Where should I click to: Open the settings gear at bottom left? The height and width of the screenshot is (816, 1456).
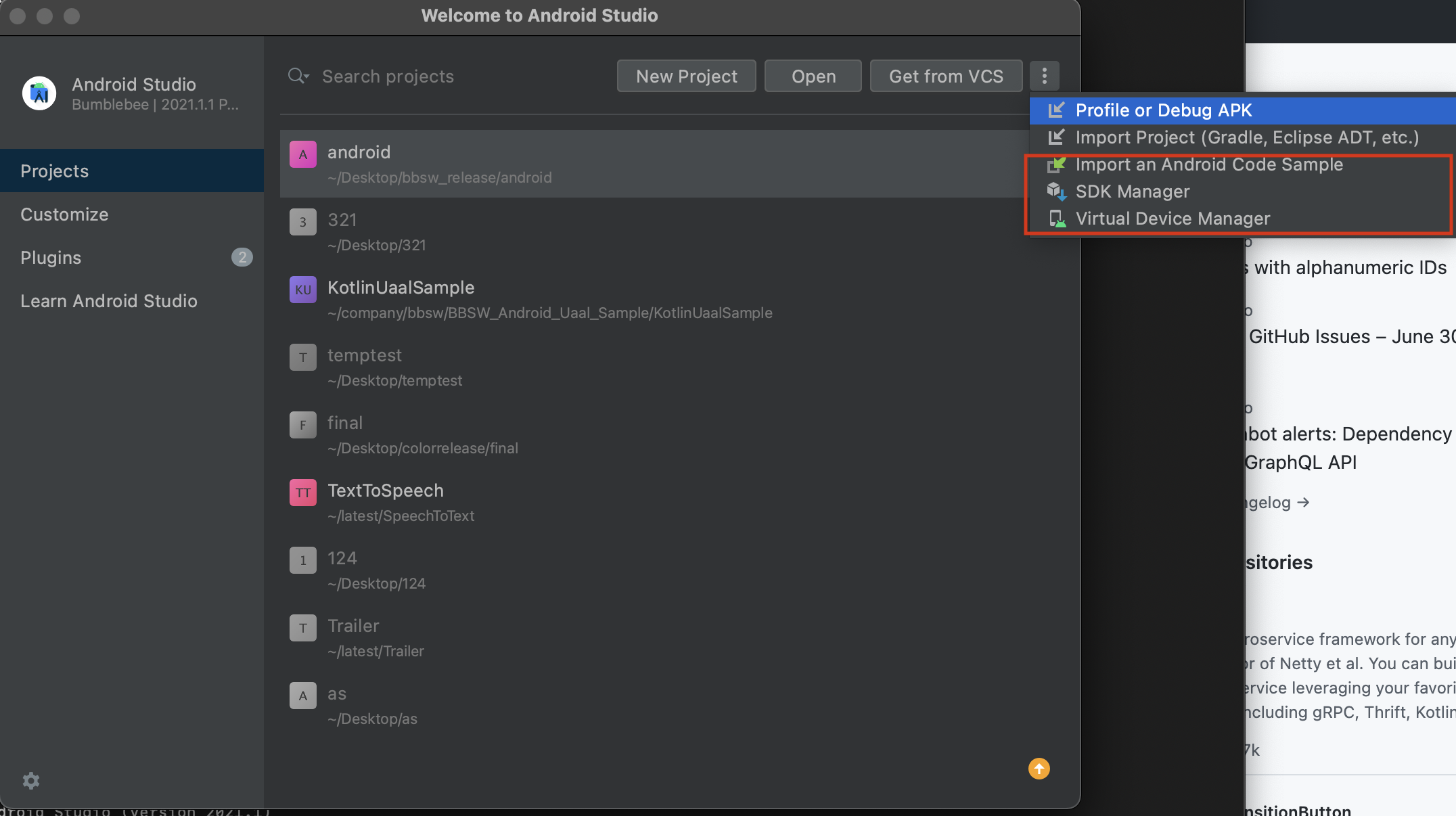pos(31,781)
